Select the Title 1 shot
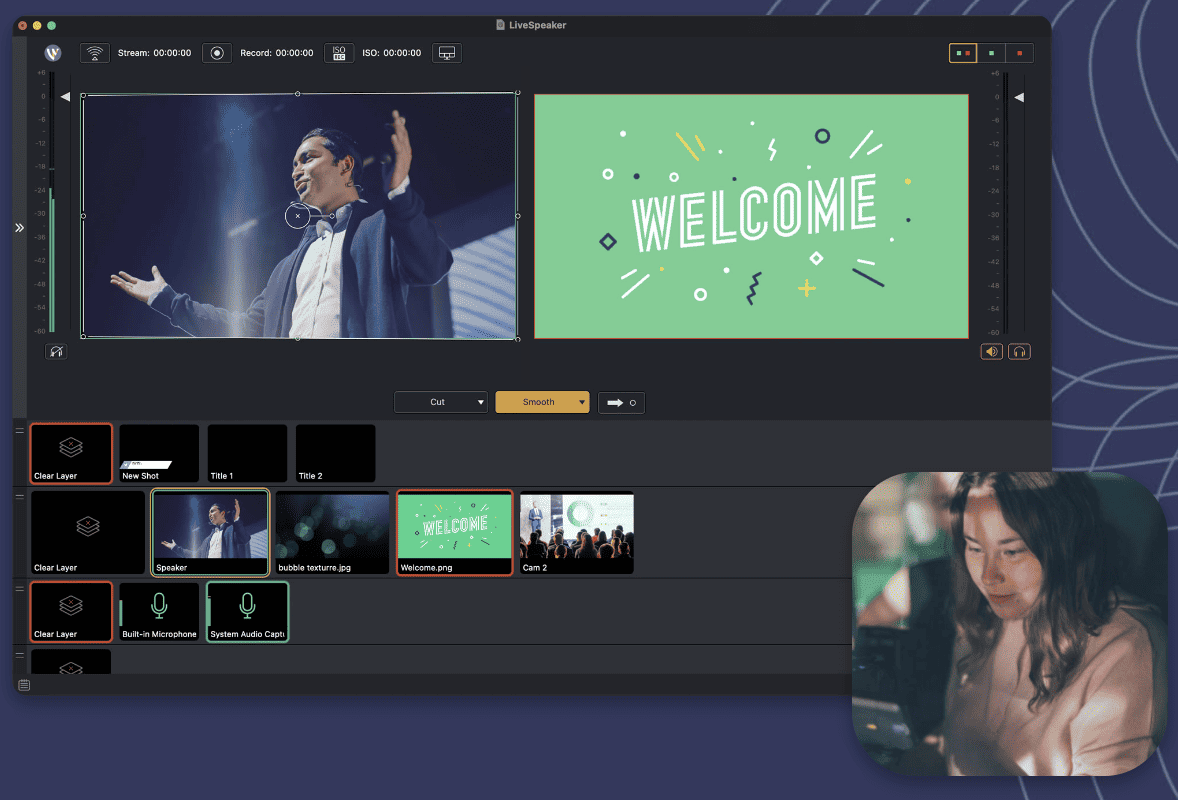Viewport: 1178px width, 800px height. [x=247, y=453]
